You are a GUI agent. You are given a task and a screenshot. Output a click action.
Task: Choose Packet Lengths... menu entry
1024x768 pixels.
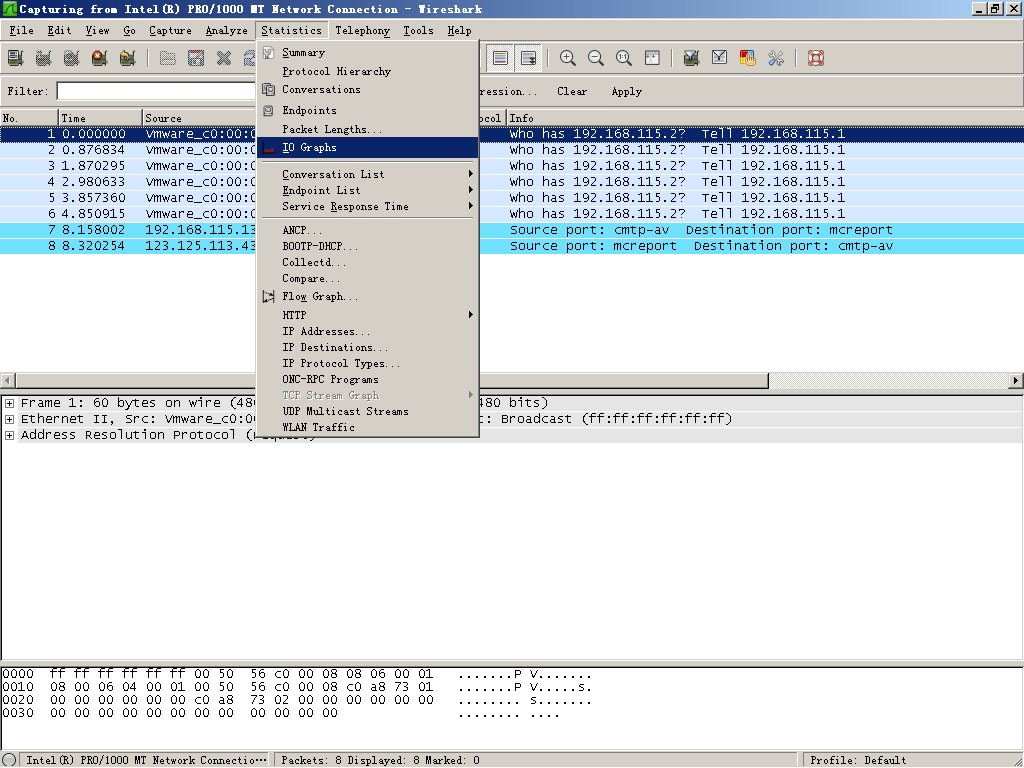pos(368,129)
